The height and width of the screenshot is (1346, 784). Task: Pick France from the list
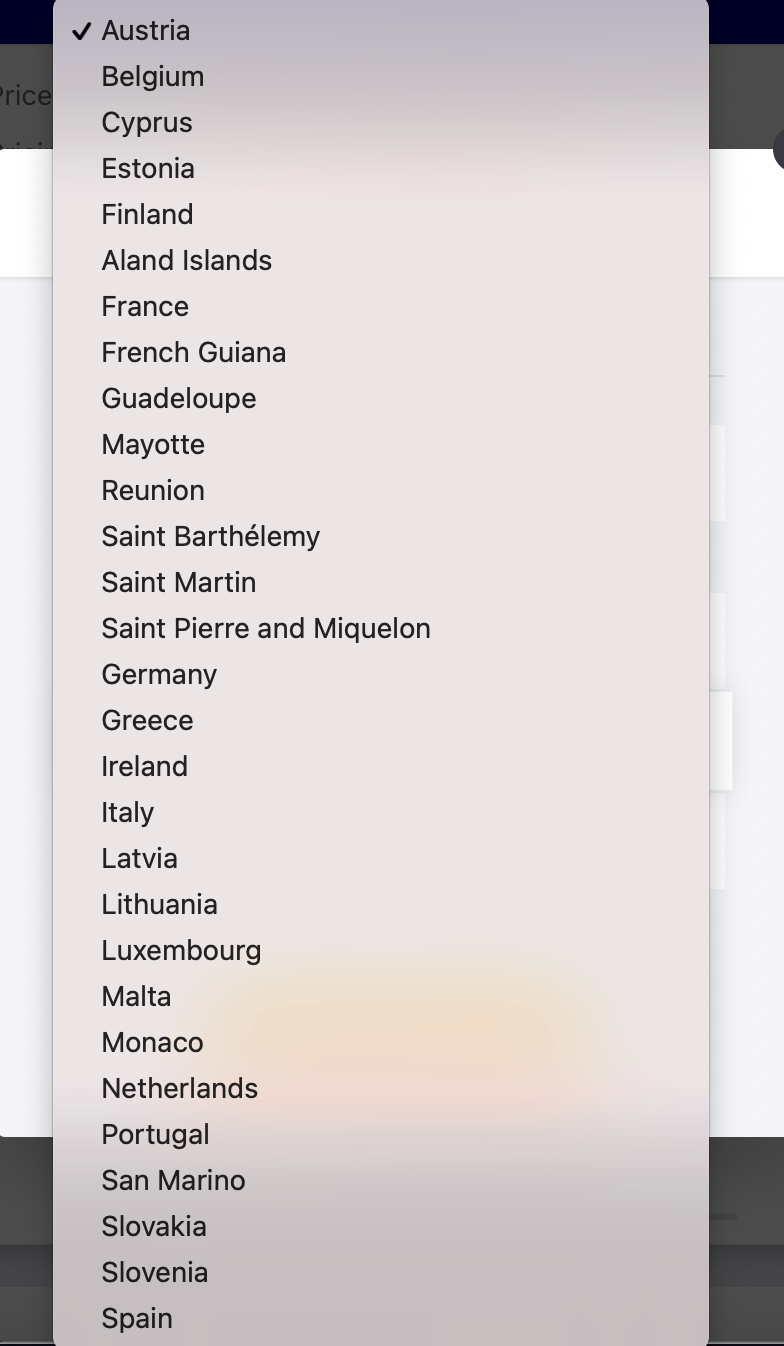click(145, 307)
